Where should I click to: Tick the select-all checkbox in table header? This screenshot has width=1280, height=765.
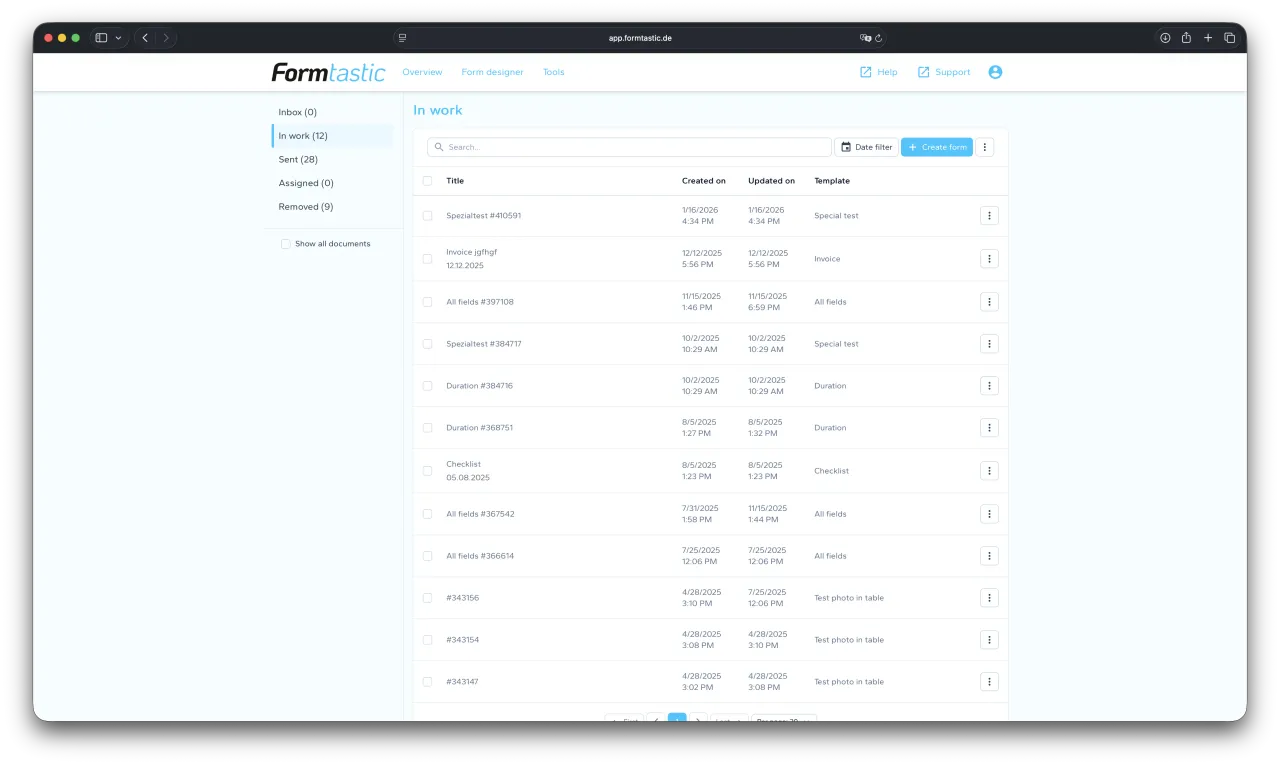(x=428, y=181)
